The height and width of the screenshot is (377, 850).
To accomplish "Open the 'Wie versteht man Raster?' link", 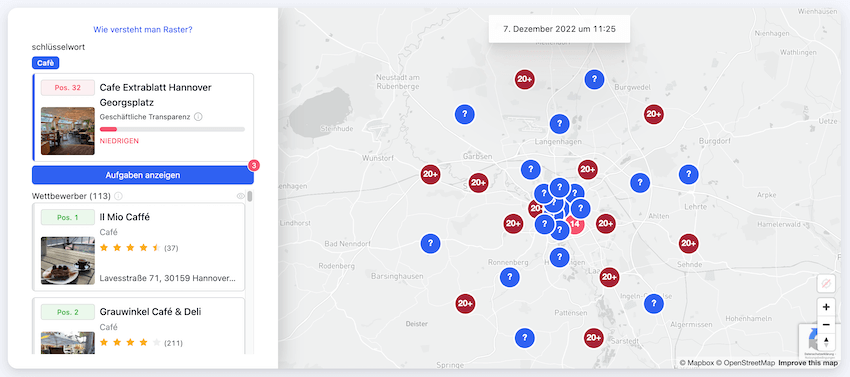I will (143, 29).
